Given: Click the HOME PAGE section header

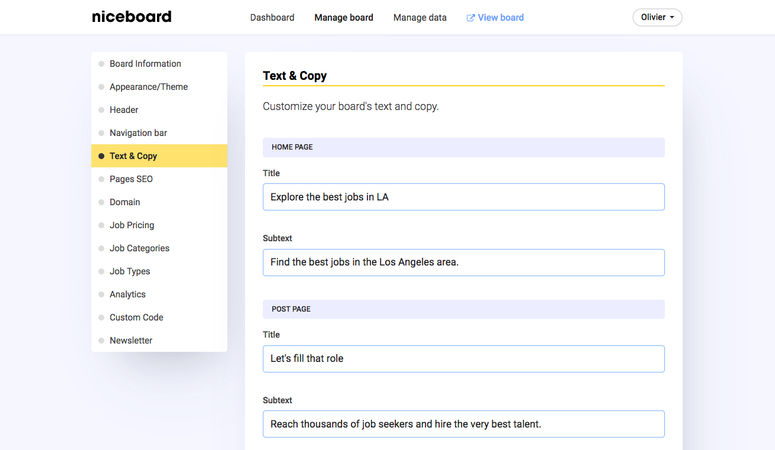Looking at the screenshot, I should coord(464,147).
